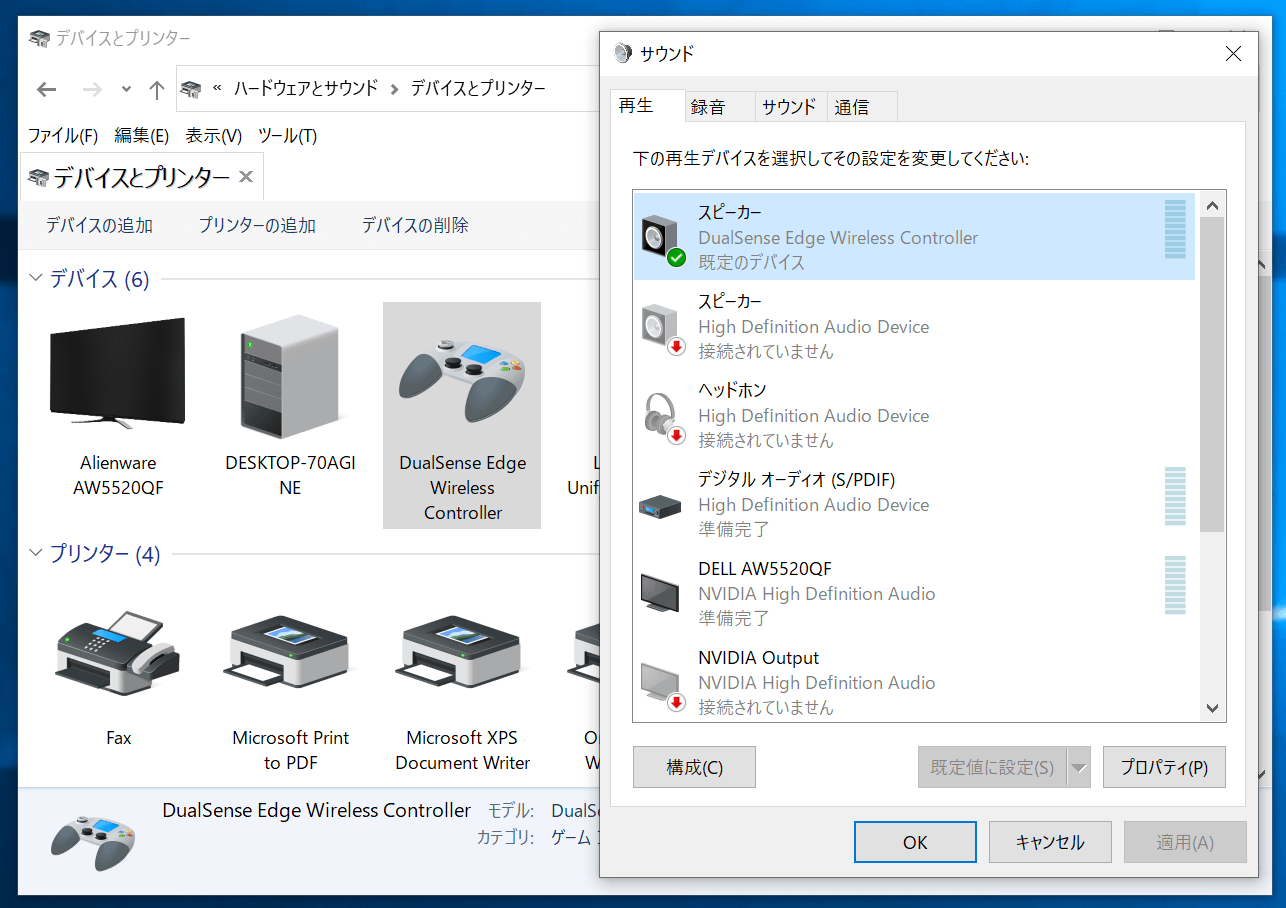The height and width of the screenshot is (908, 1286).
Task: Click the 構成(C) button
Action: pos(694,767)
